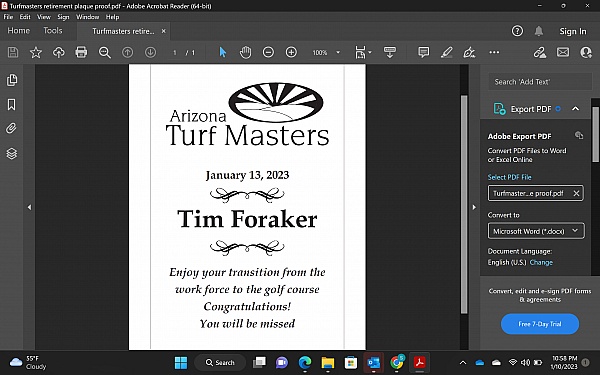Viewport: 600px width, 375px height.
Task: Click the tools pane scrollbar
Action: [x=595, y=134]
